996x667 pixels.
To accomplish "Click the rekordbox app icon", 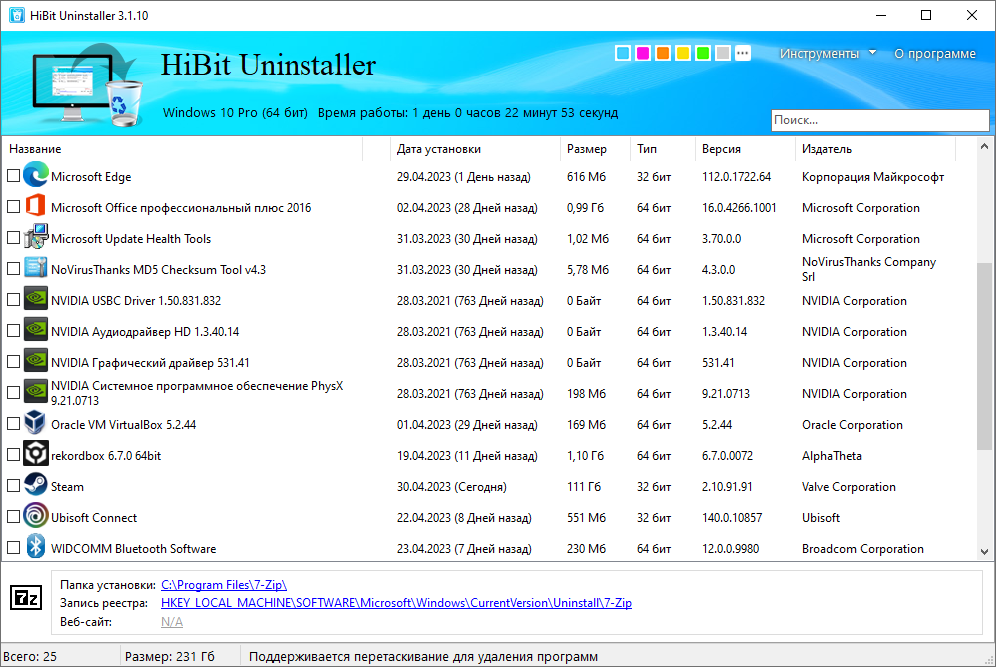I will [x=35, y=455].
